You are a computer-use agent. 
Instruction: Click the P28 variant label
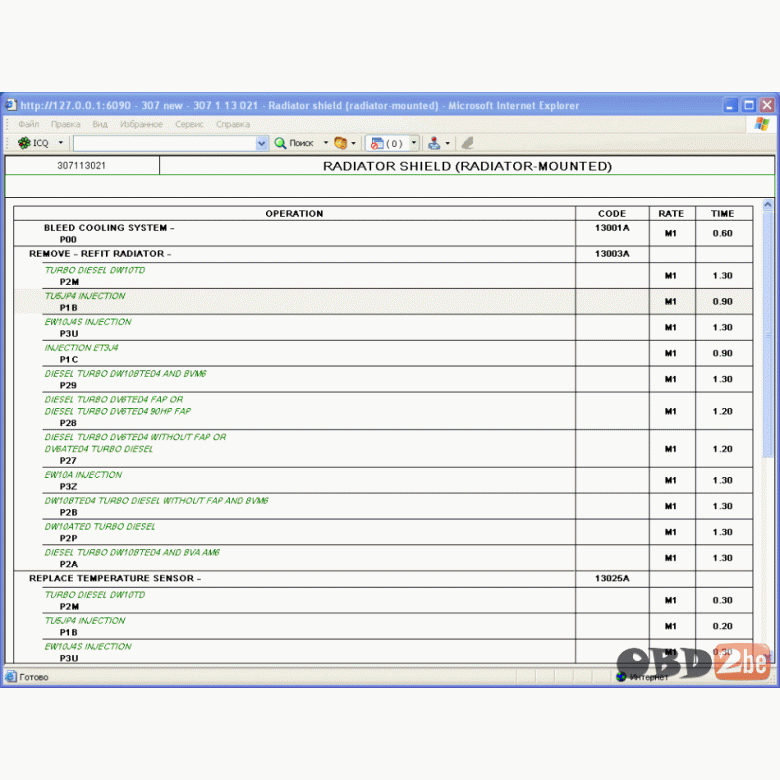pos(68,423)
